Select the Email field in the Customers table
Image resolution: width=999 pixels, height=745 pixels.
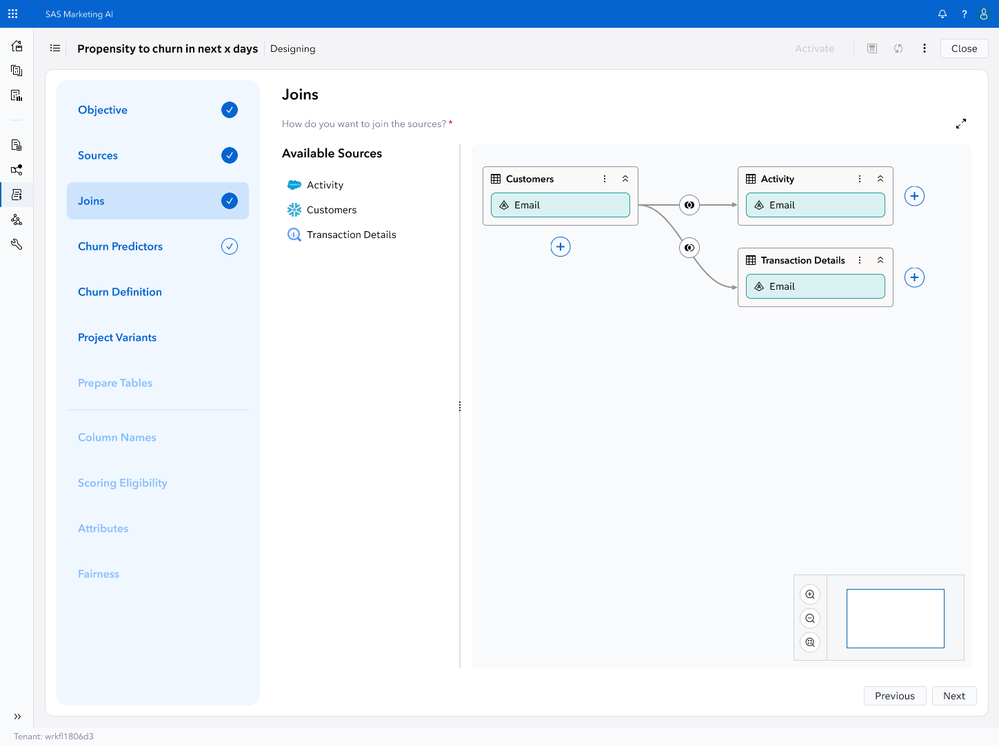(560, 204)
